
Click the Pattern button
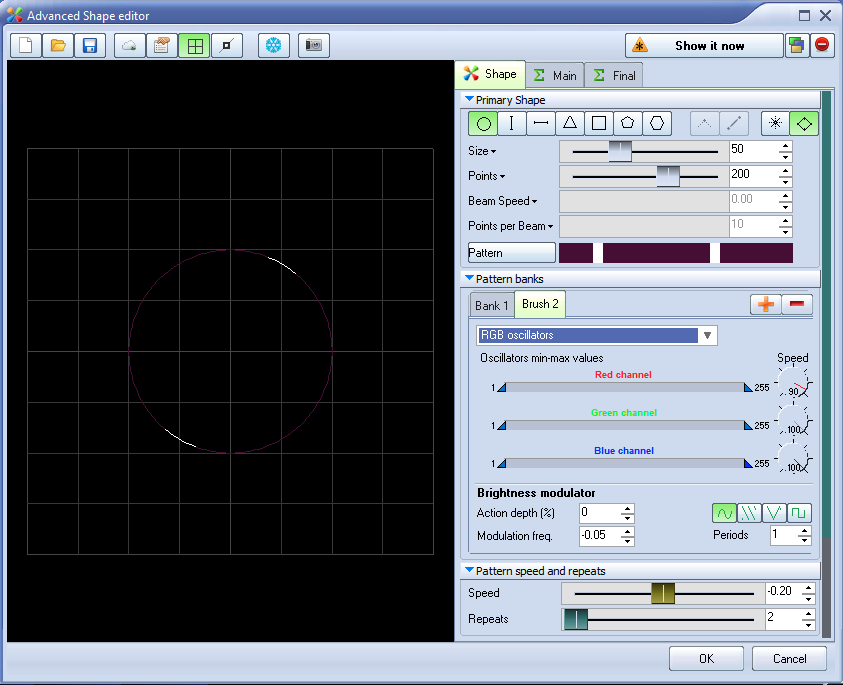(511, 253)
